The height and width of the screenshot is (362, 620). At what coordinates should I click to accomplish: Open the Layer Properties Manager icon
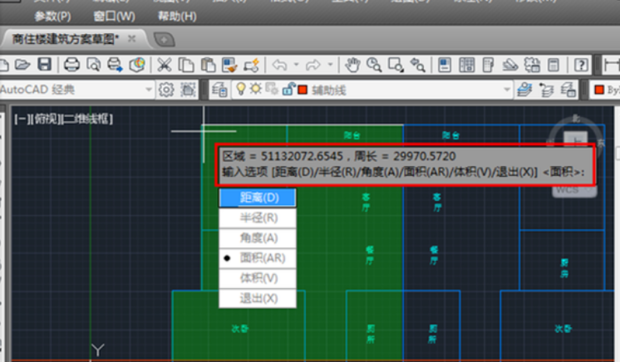(219, 90)
